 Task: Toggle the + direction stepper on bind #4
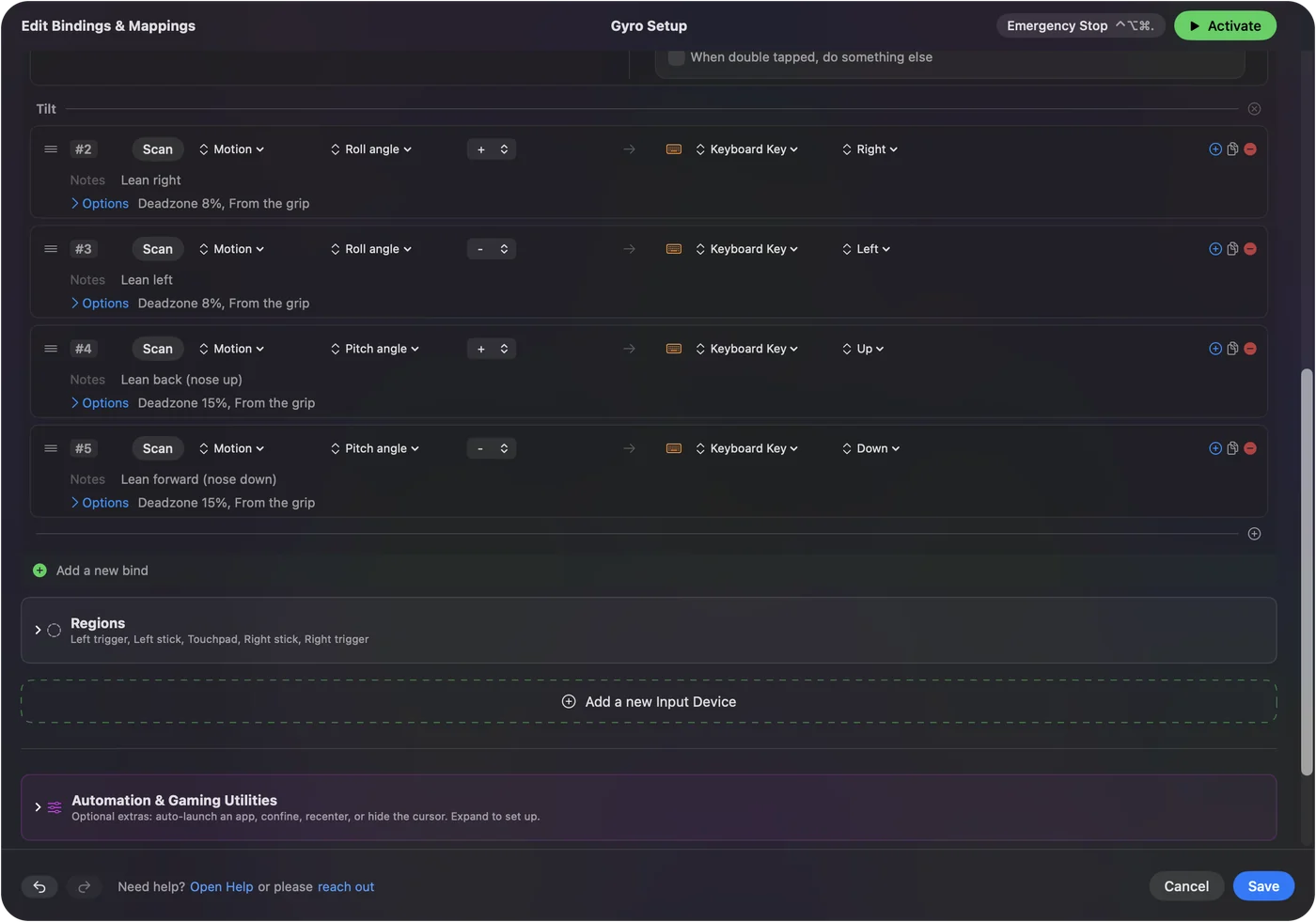pyautogui.click(x=492, y=349)
